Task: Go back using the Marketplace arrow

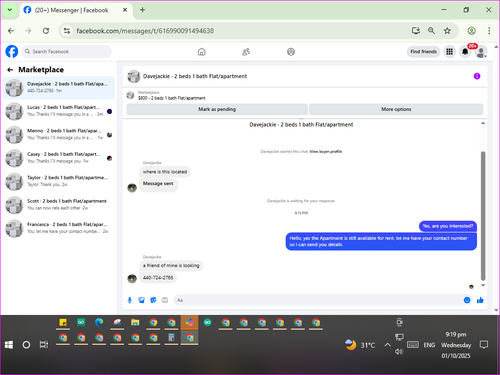Action: [10, 70]
